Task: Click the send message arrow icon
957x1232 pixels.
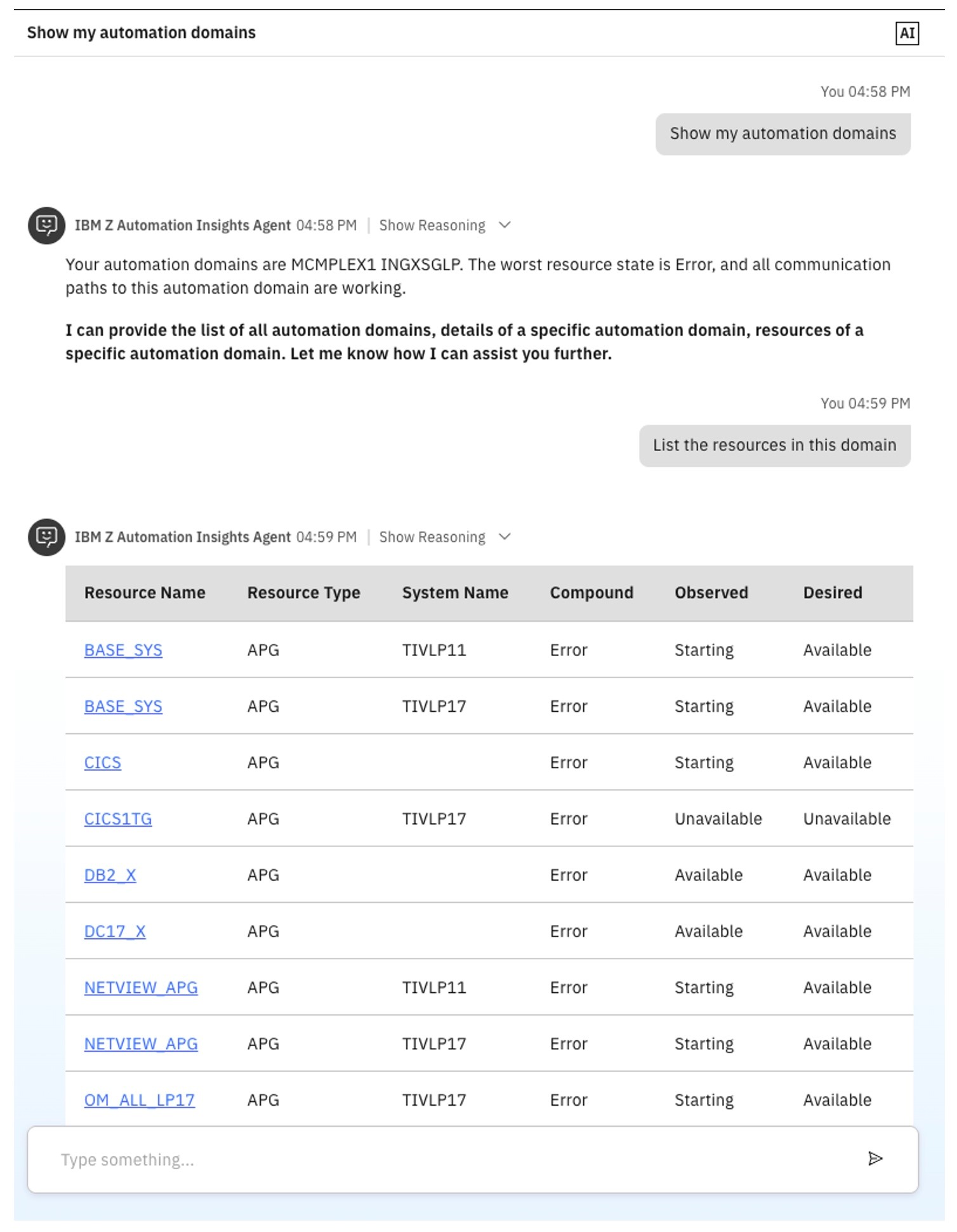Action: point(874,1158)
